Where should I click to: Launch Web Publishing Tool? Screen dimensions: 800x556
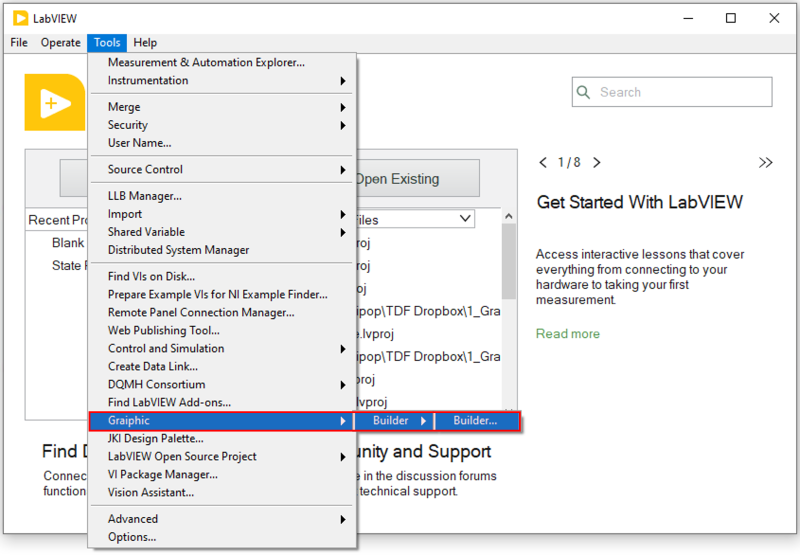pos(221,331)
